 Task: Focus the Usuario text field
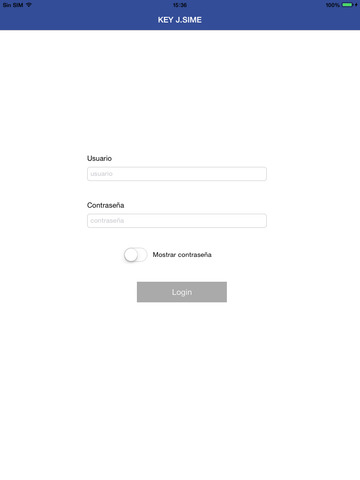pyautogui.click(x=177, y=174)
